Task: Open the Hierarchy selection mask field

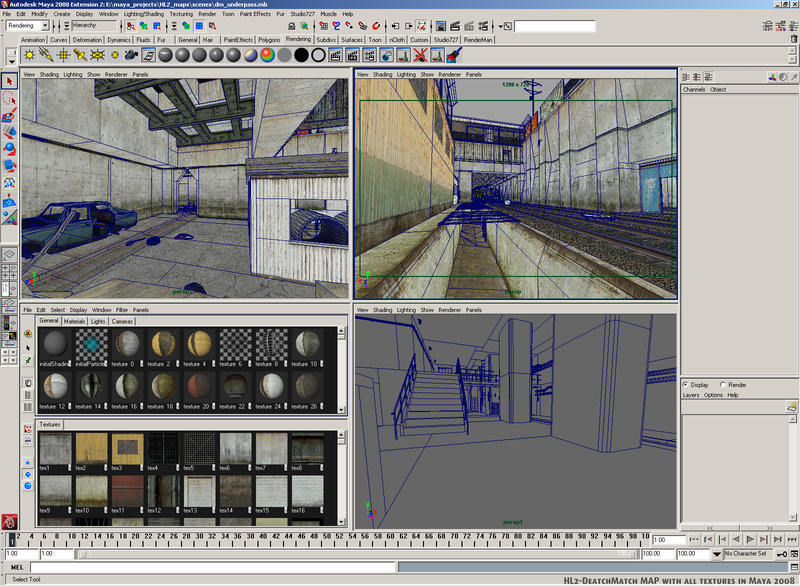Action: pos(94,25)
